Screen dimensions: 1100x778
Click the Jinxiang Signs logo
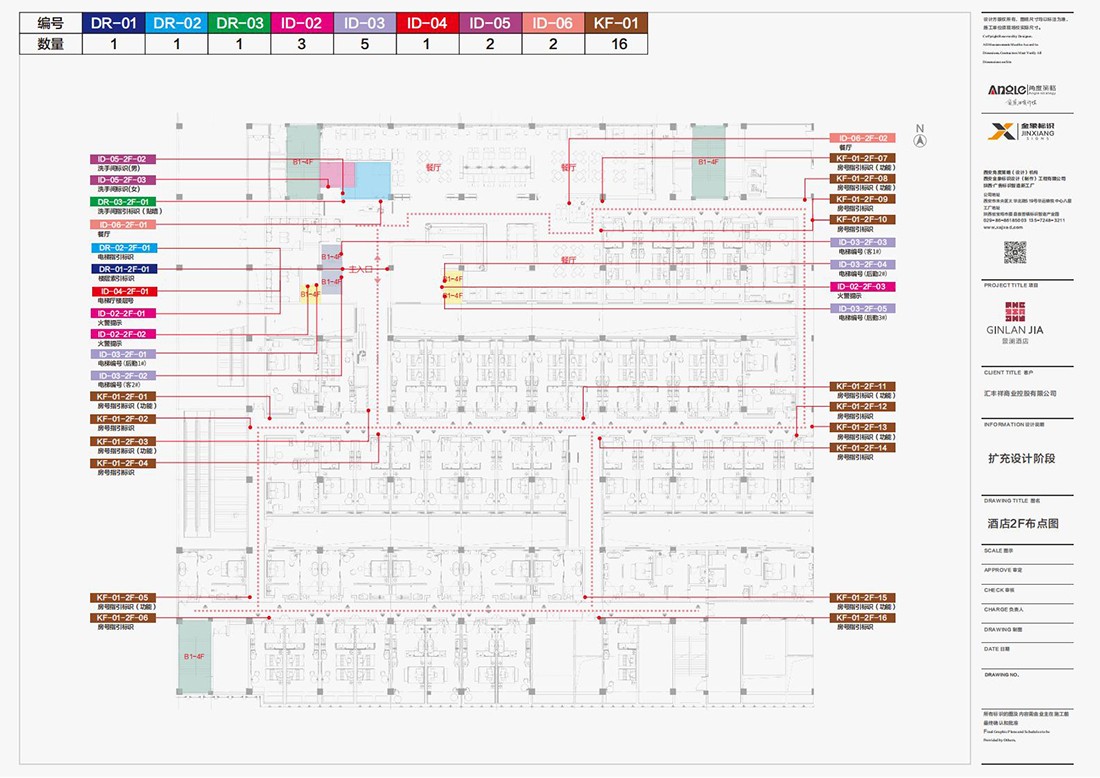coord(1026,131)
